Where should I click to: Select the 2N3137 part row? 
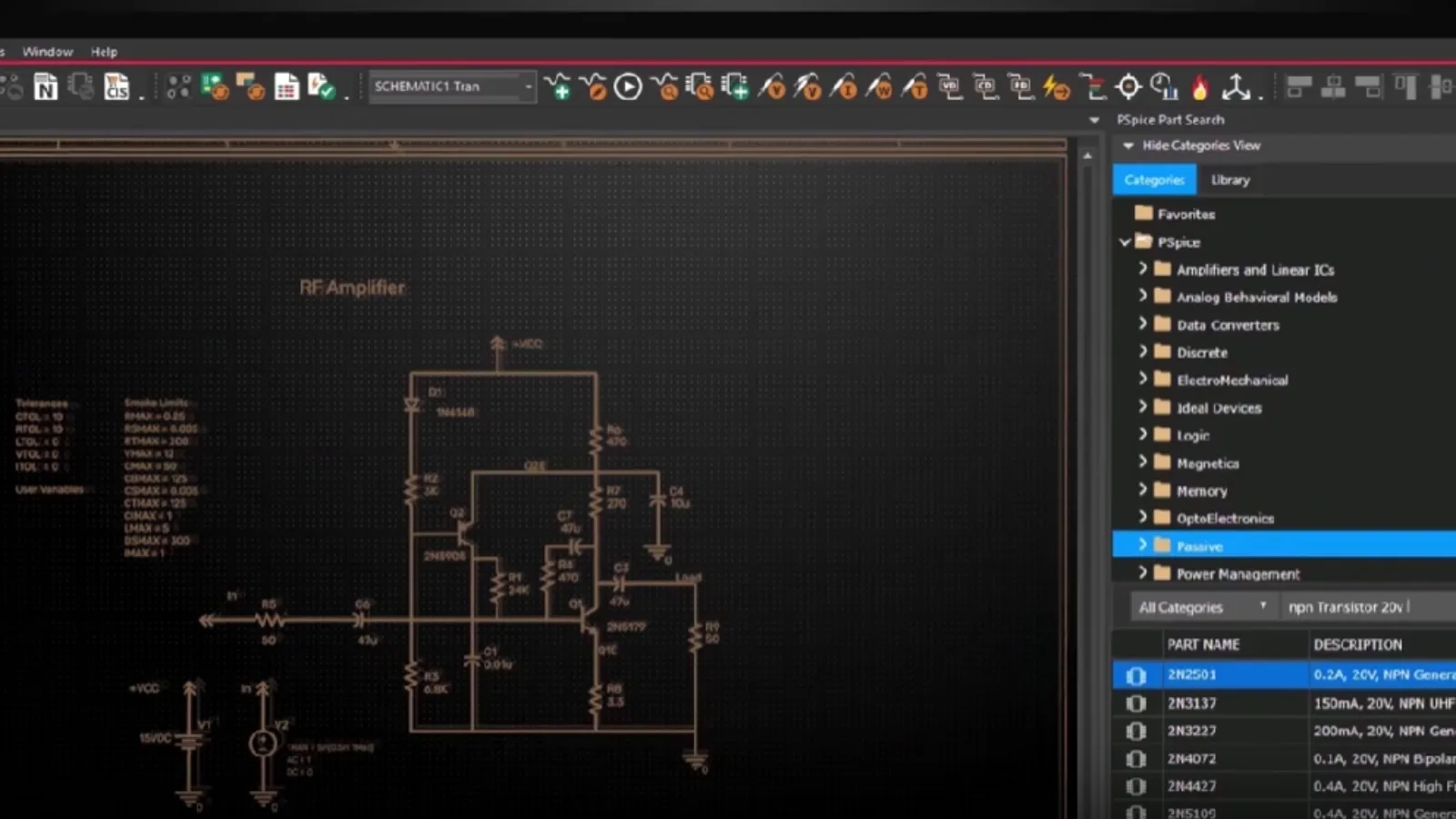tap(1192, 703)
